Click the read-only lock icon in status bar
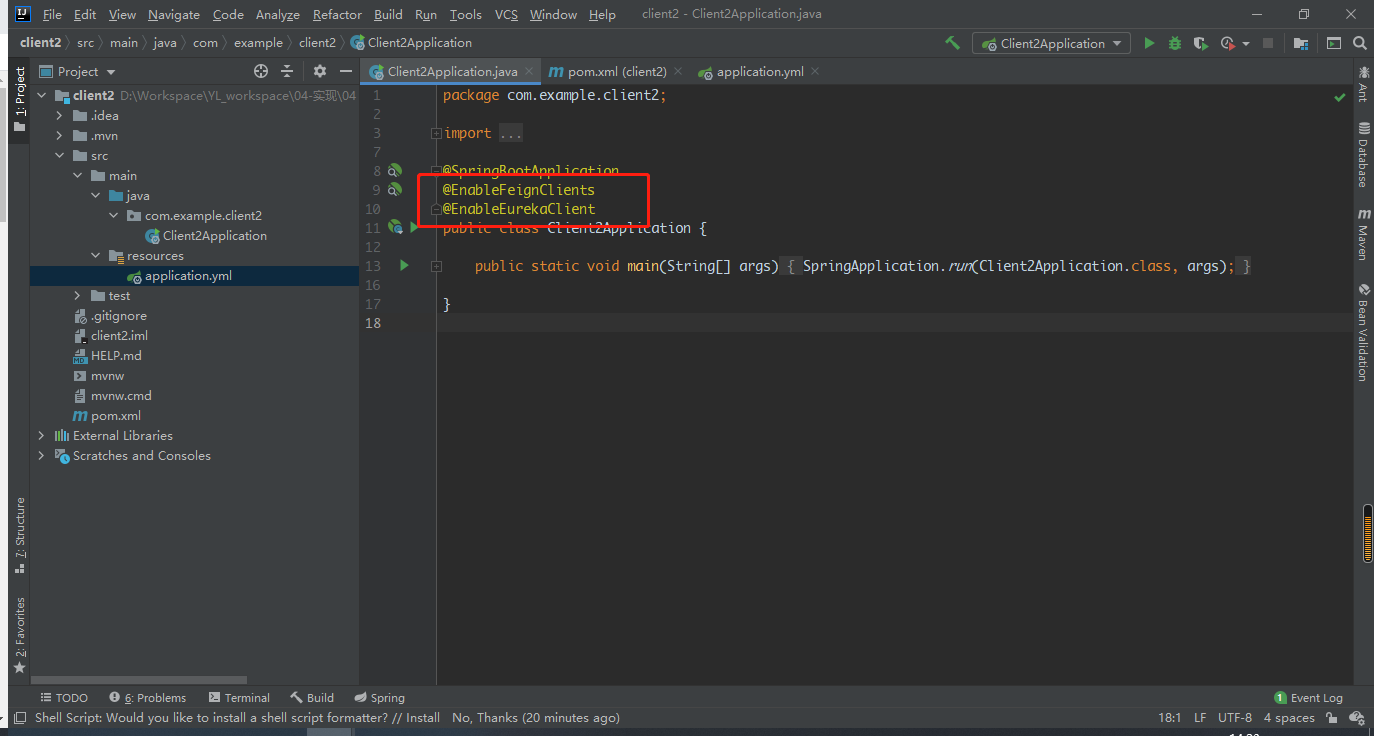 [x=1332, y=718]
